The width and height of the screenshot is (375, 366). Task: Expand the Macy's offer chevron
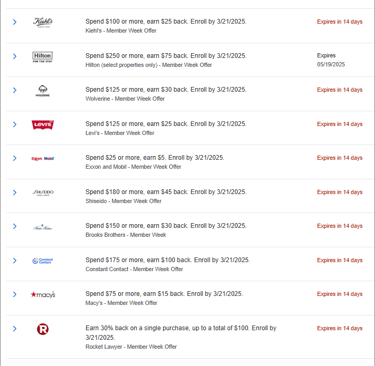[15, 294]
